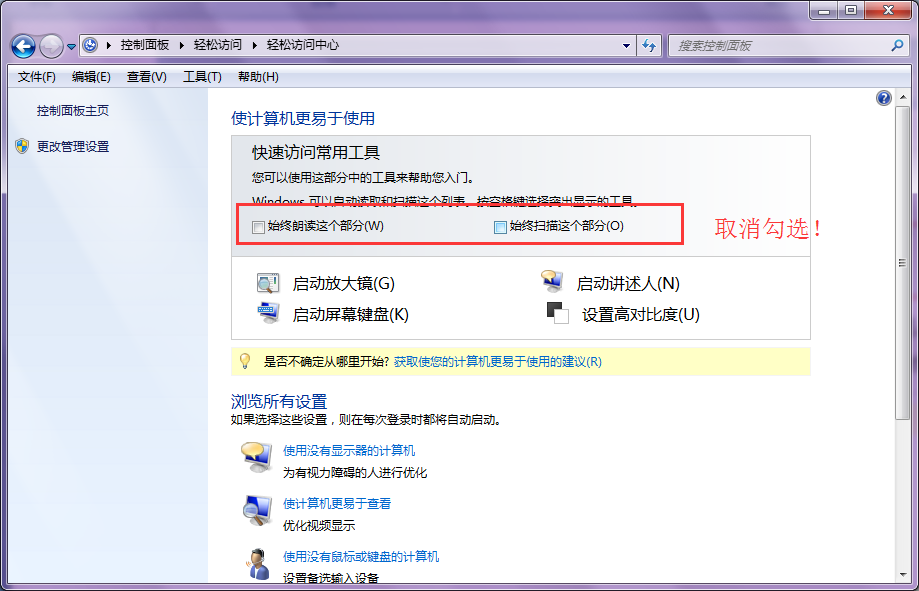Click the 为有视力障碍的人进行优化 description text
The image size is (919, 591).
tap(355, 473)
